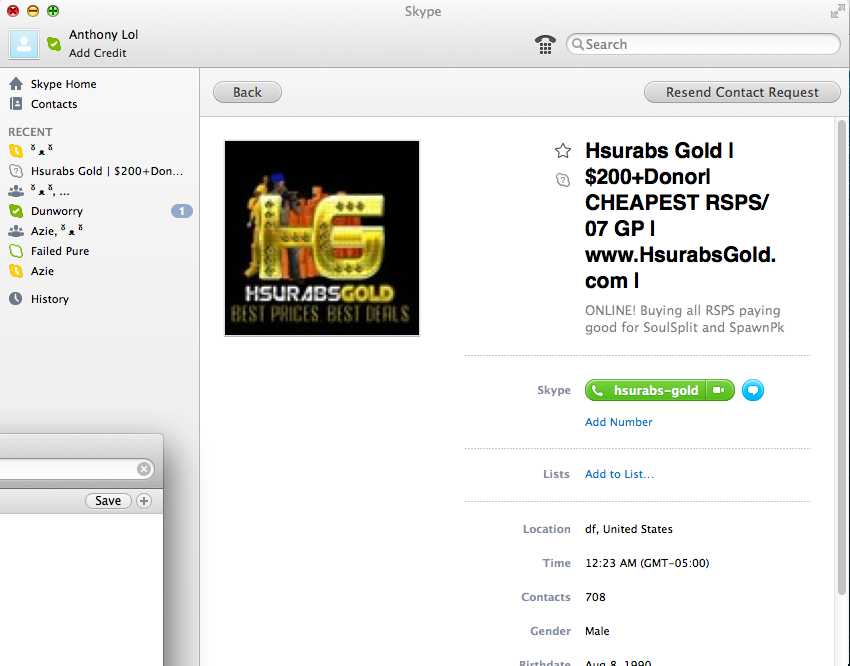Click the Search field

703,44
